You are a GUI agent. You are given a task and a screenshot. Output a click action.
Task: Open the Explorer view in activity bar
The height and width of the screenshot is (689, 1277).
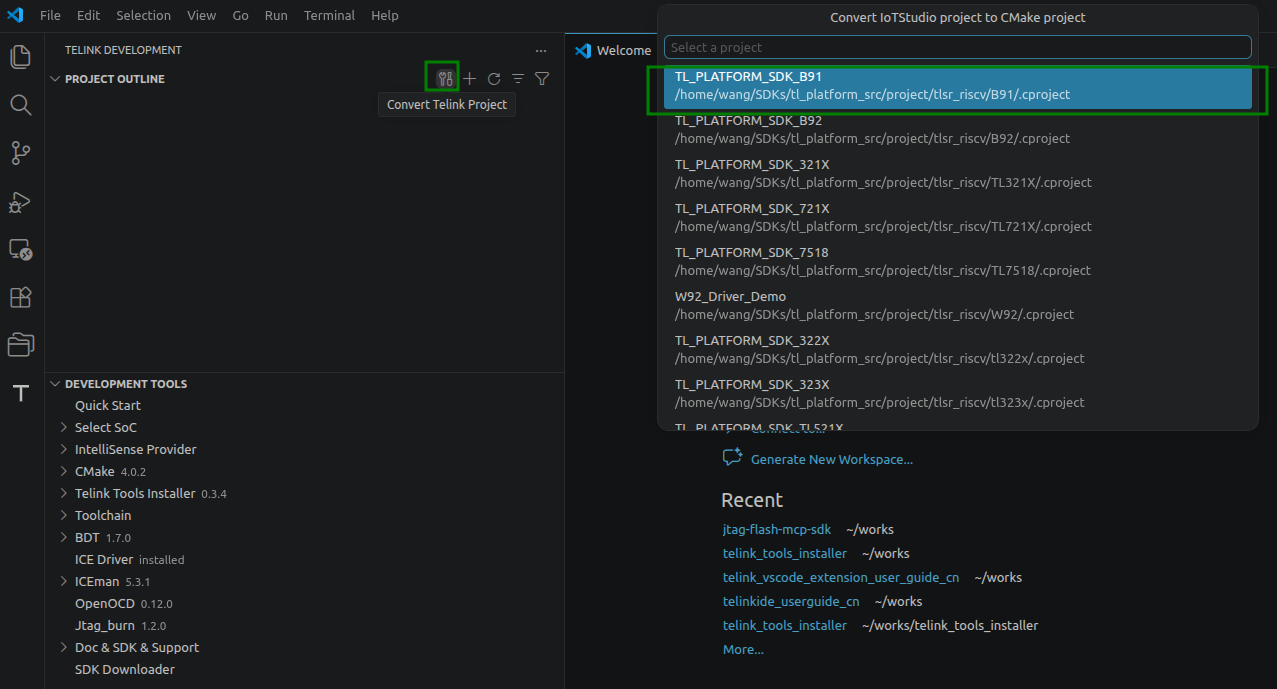(x=21, y=57)
